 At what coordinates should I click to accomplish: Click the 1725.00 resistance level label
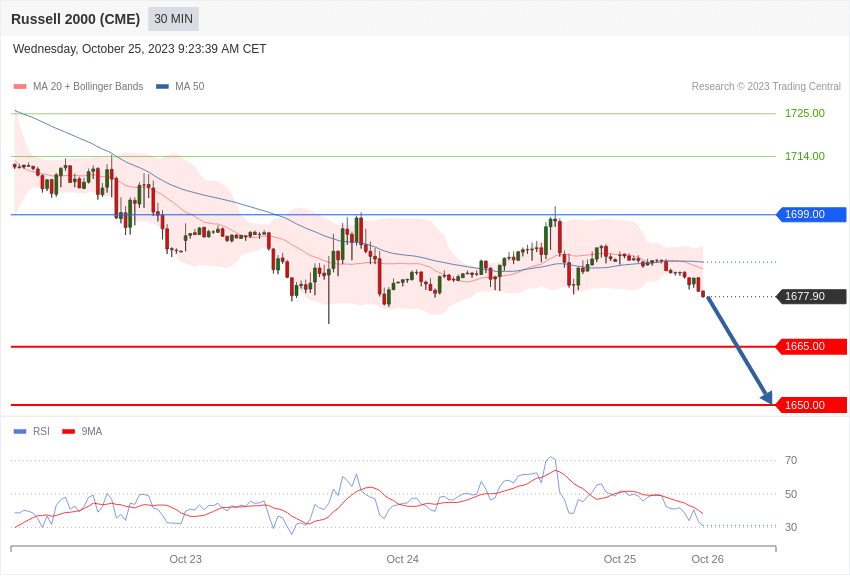804,113
